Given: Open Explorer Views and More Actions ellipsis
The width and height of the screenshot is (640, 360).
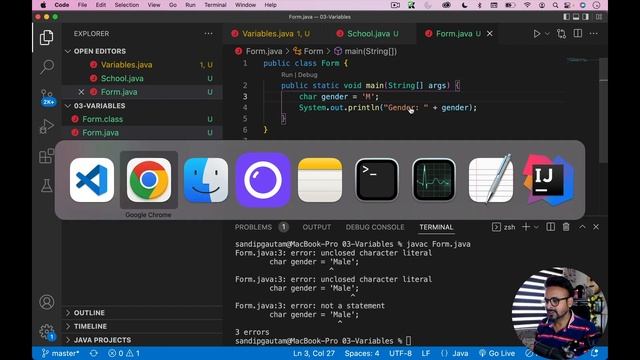Looking at the screenshot, I should tap(209, 33).
